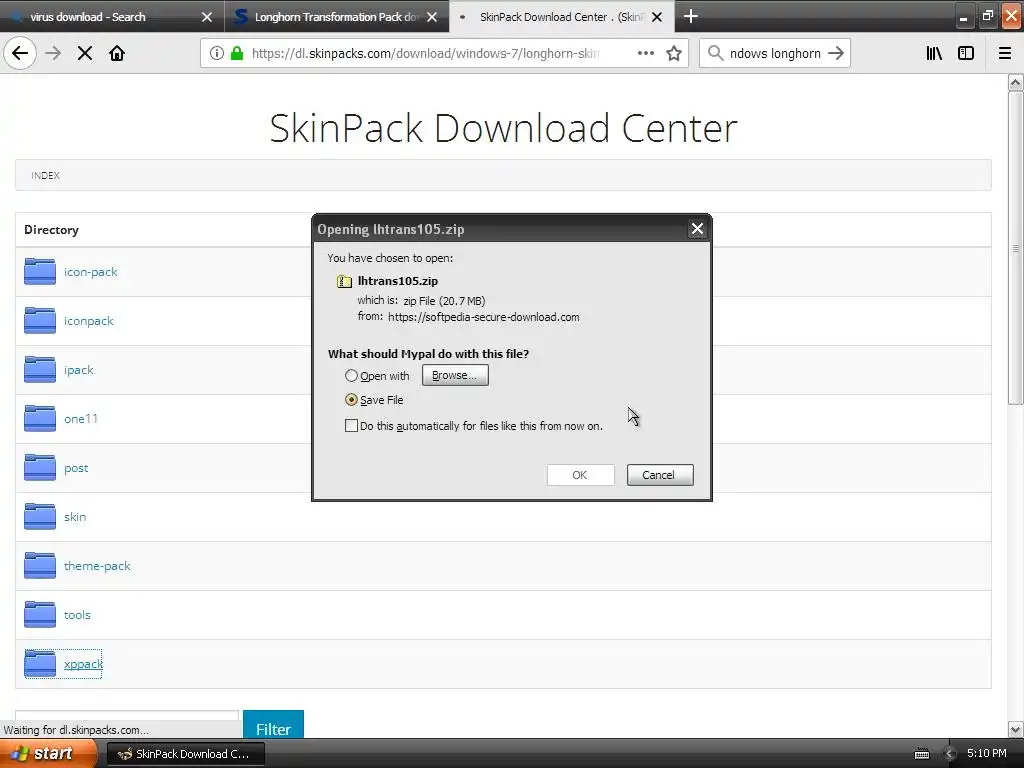Open page actions three-dot menu
The image size is (1024, 768).
[x=646, y=53]
